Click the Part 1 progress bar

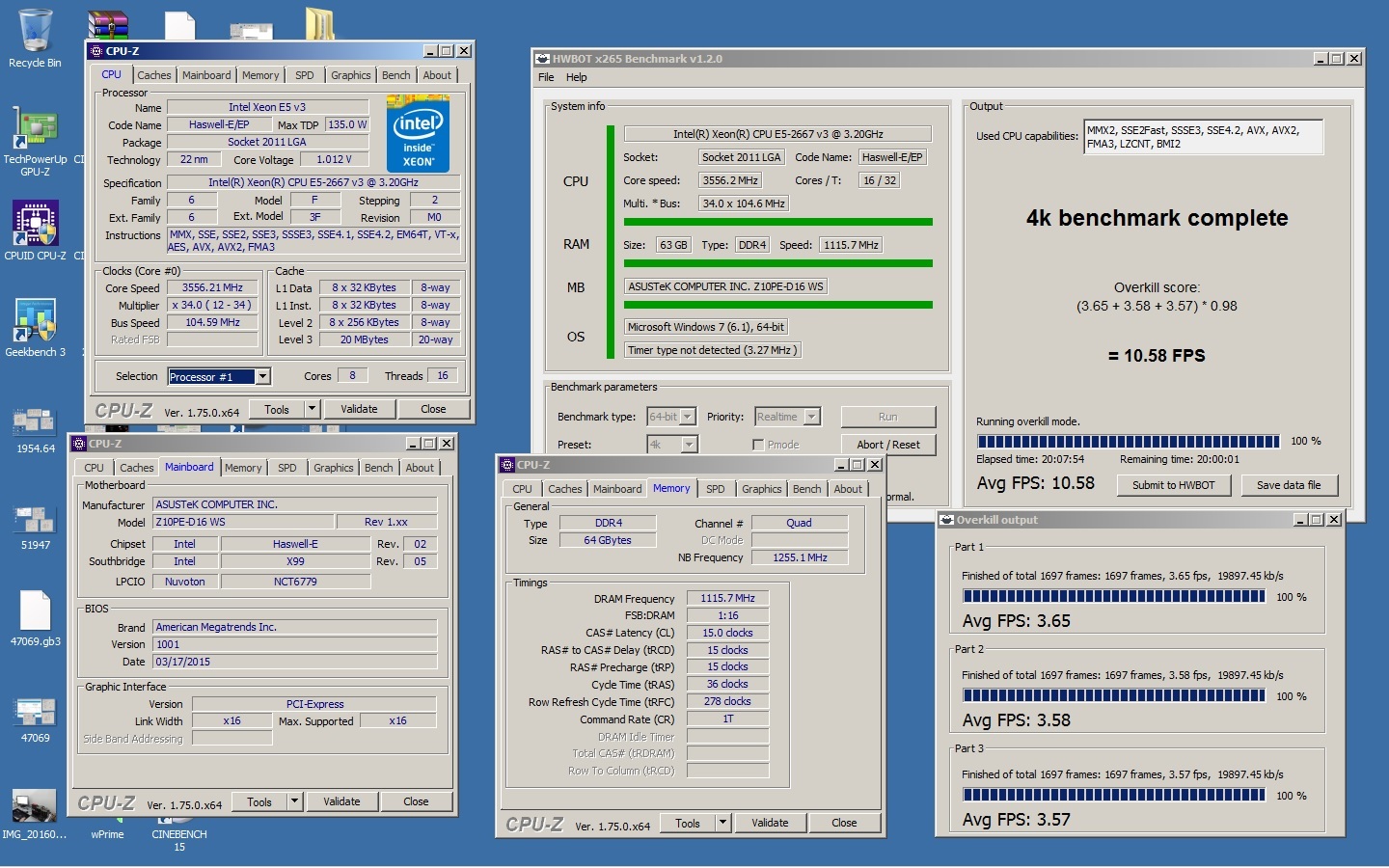tap(1114, 597)
